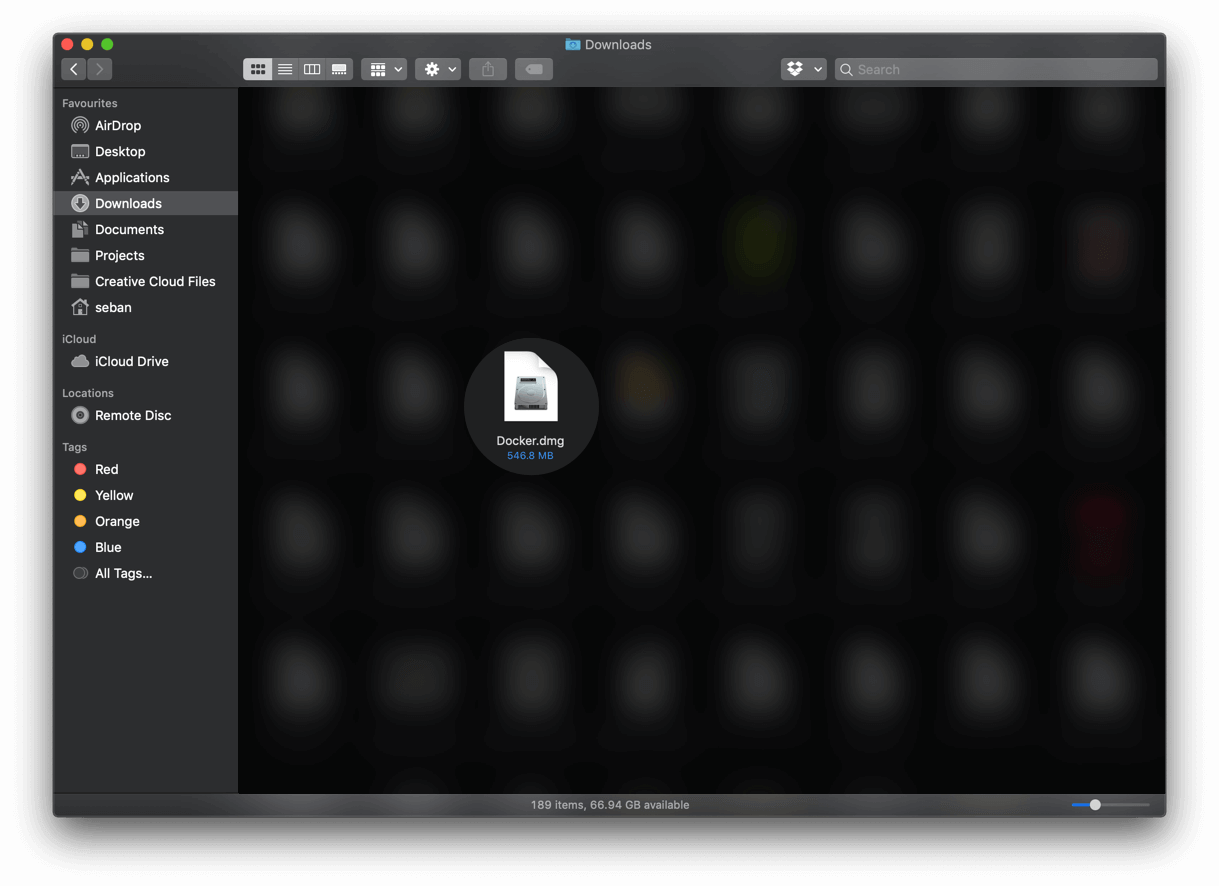Click the iCloud section header
Screen dimensions: 1219x886
79,339
